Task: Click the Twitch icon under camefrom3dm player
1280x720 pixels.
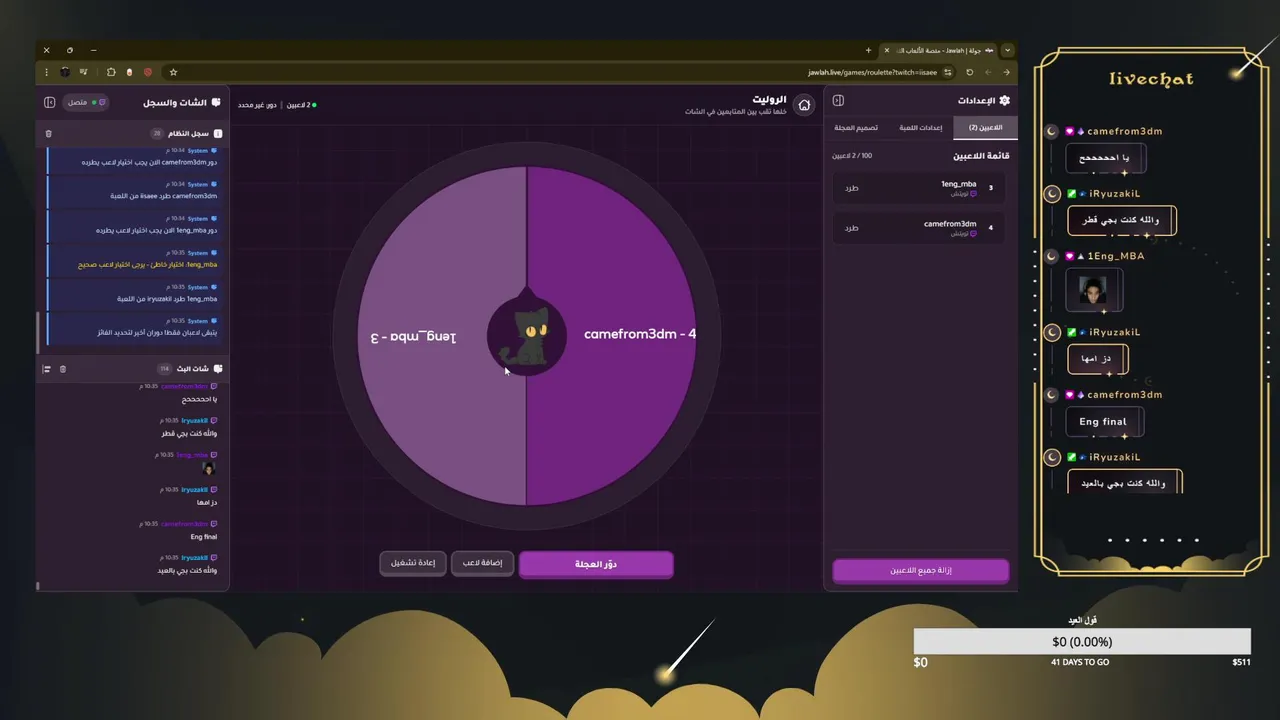Action: tap(973, 233)
